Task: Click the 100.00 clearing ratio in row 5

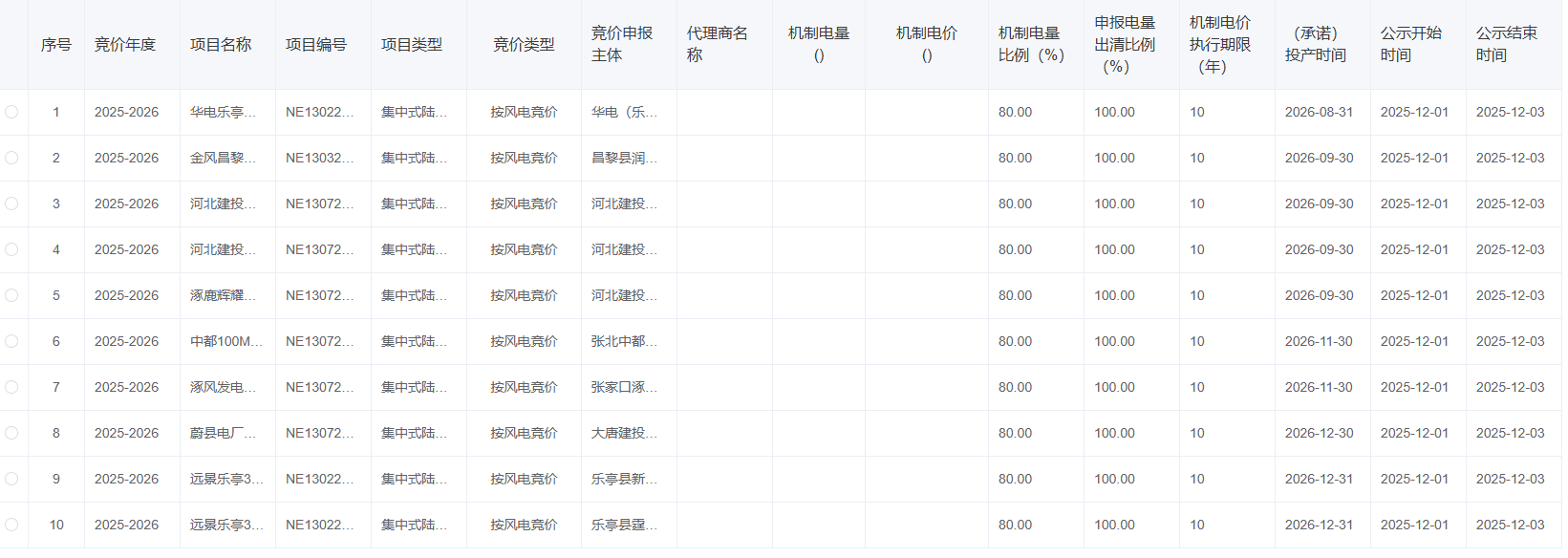Action: tap(1114, 295)
